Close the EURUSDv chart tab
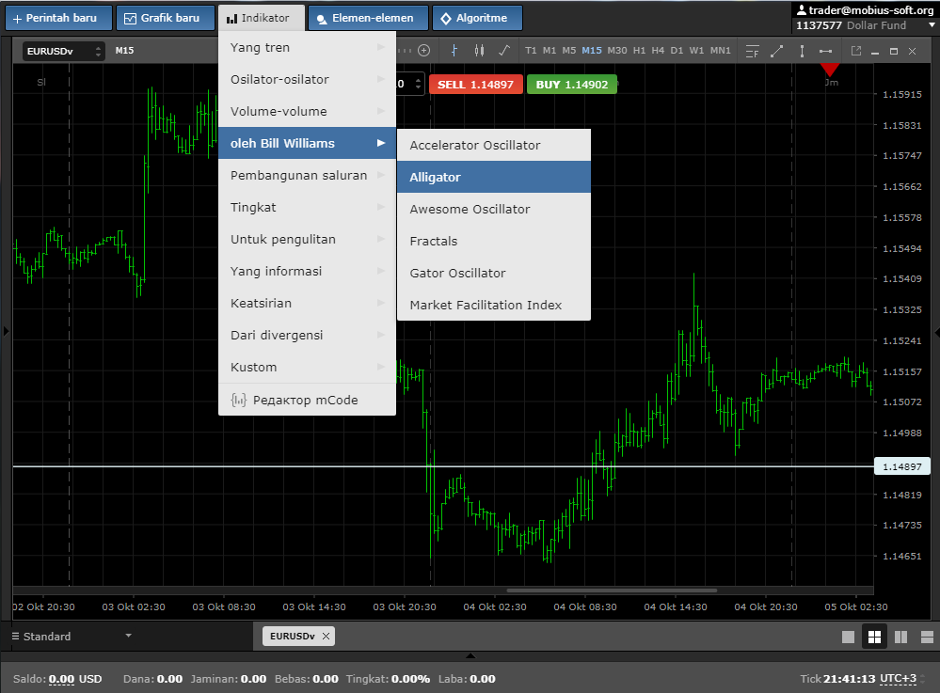 point(326,636)
